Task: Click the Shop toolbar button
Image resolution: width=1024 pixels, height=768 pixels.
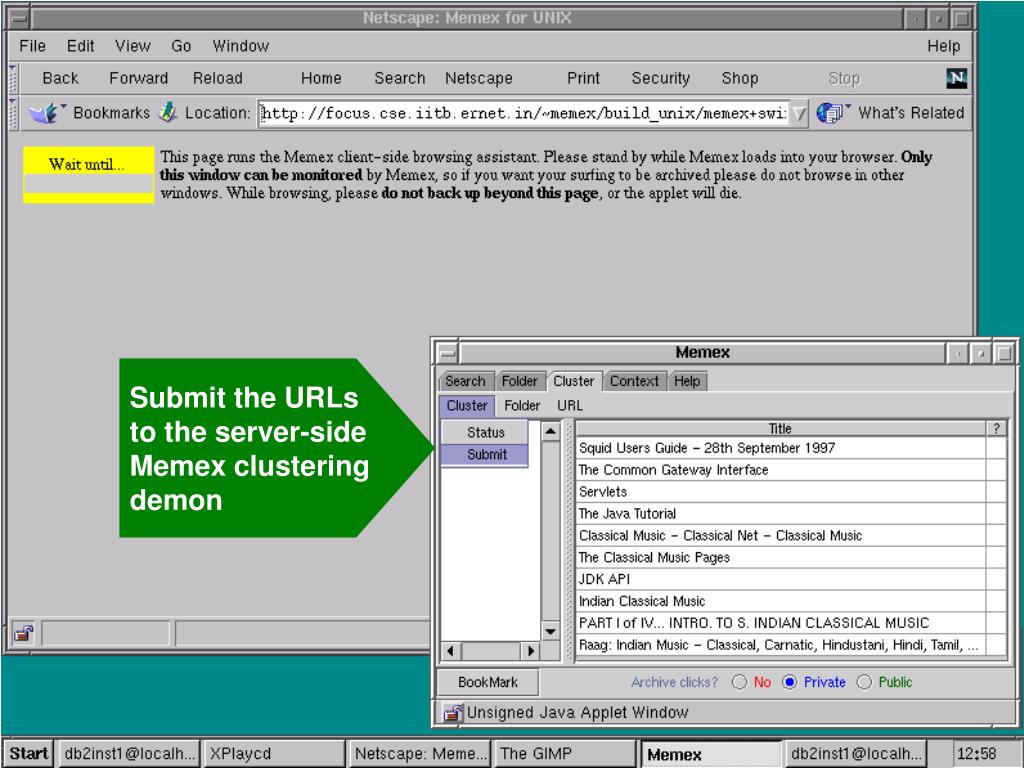Action: point(739,78)
